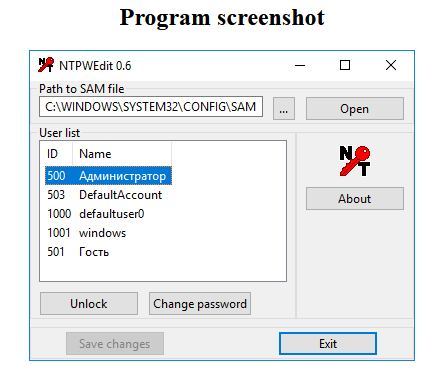The width and height of the screenshot is (433, 373).
Task: Open the browse "..." file picker button
Action: click(x=284, y=108)
